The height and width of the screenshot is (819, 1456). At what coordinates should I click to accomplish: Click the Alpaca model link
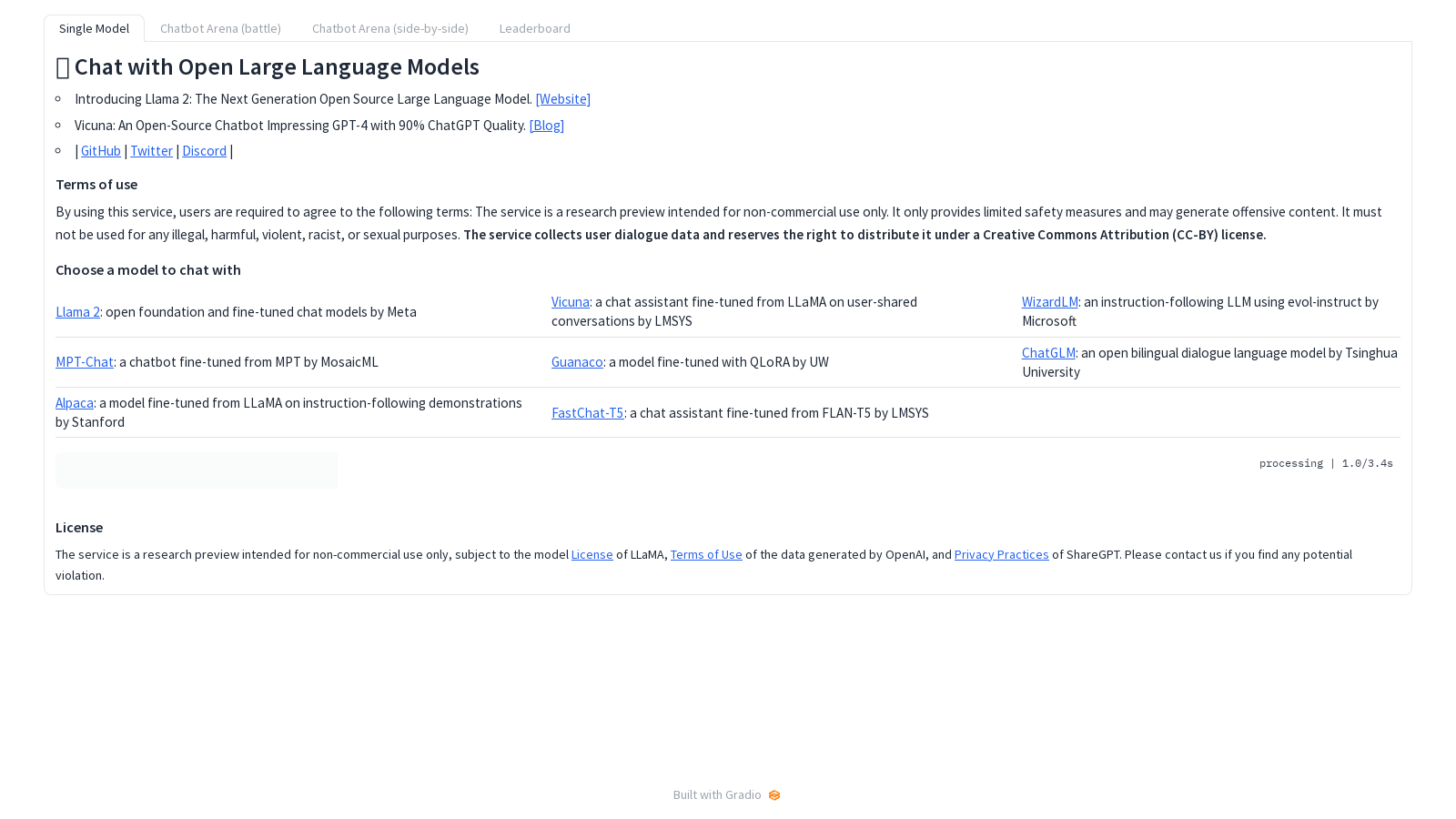pyautogui.click(x=75, y=403)
